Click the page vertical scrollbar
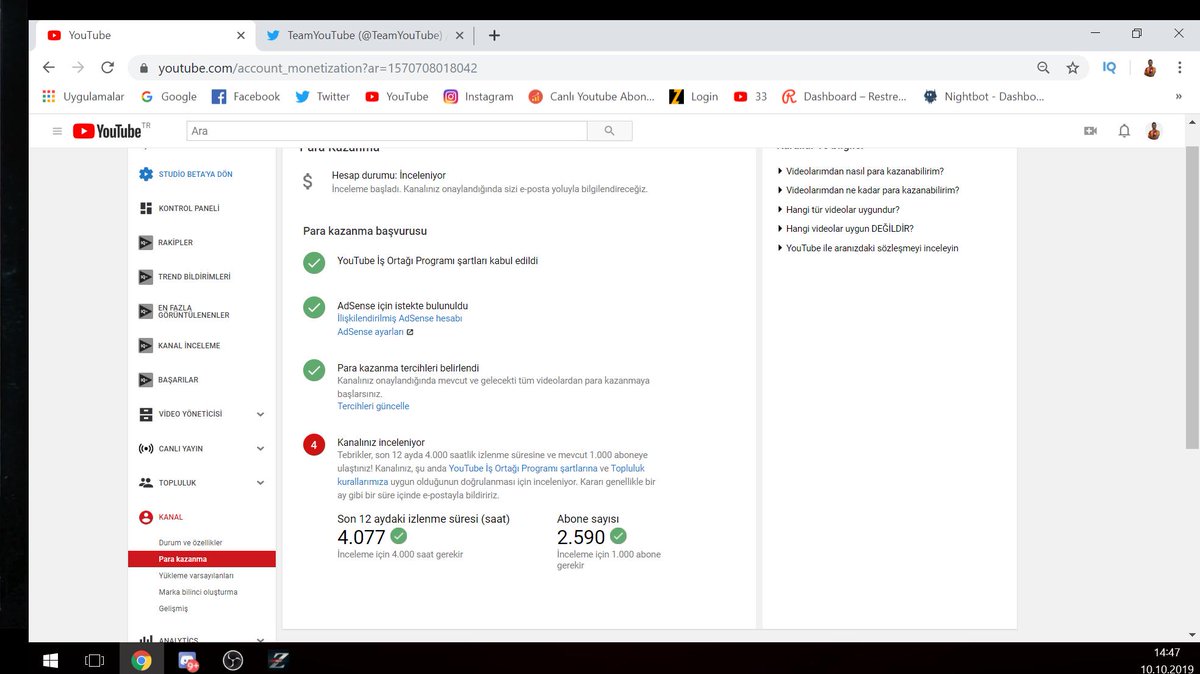Screen dimensions: 1200x674 (x=1192, y=300)
